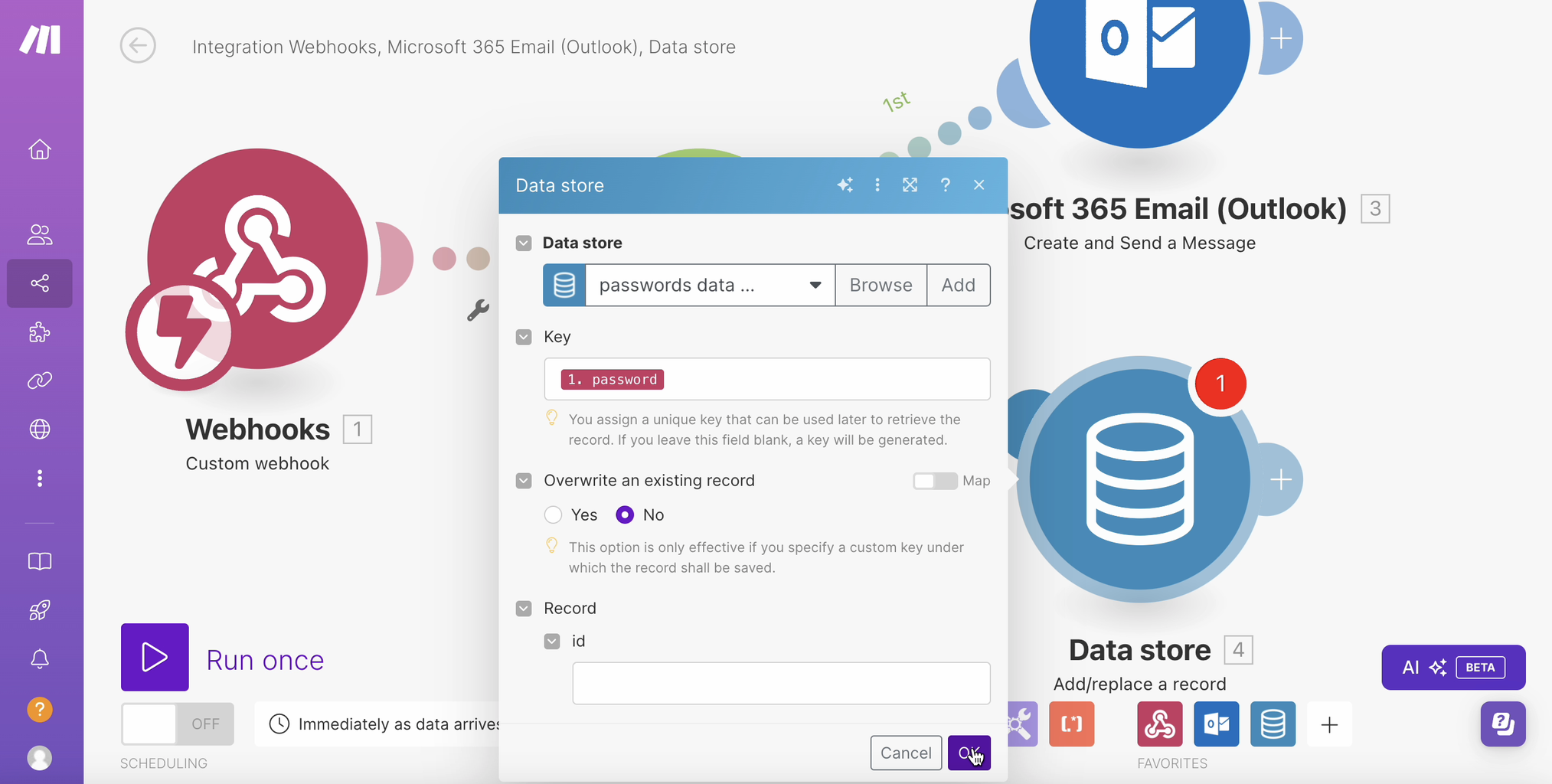Open the floating help chat button

(x=1503, y=724)
